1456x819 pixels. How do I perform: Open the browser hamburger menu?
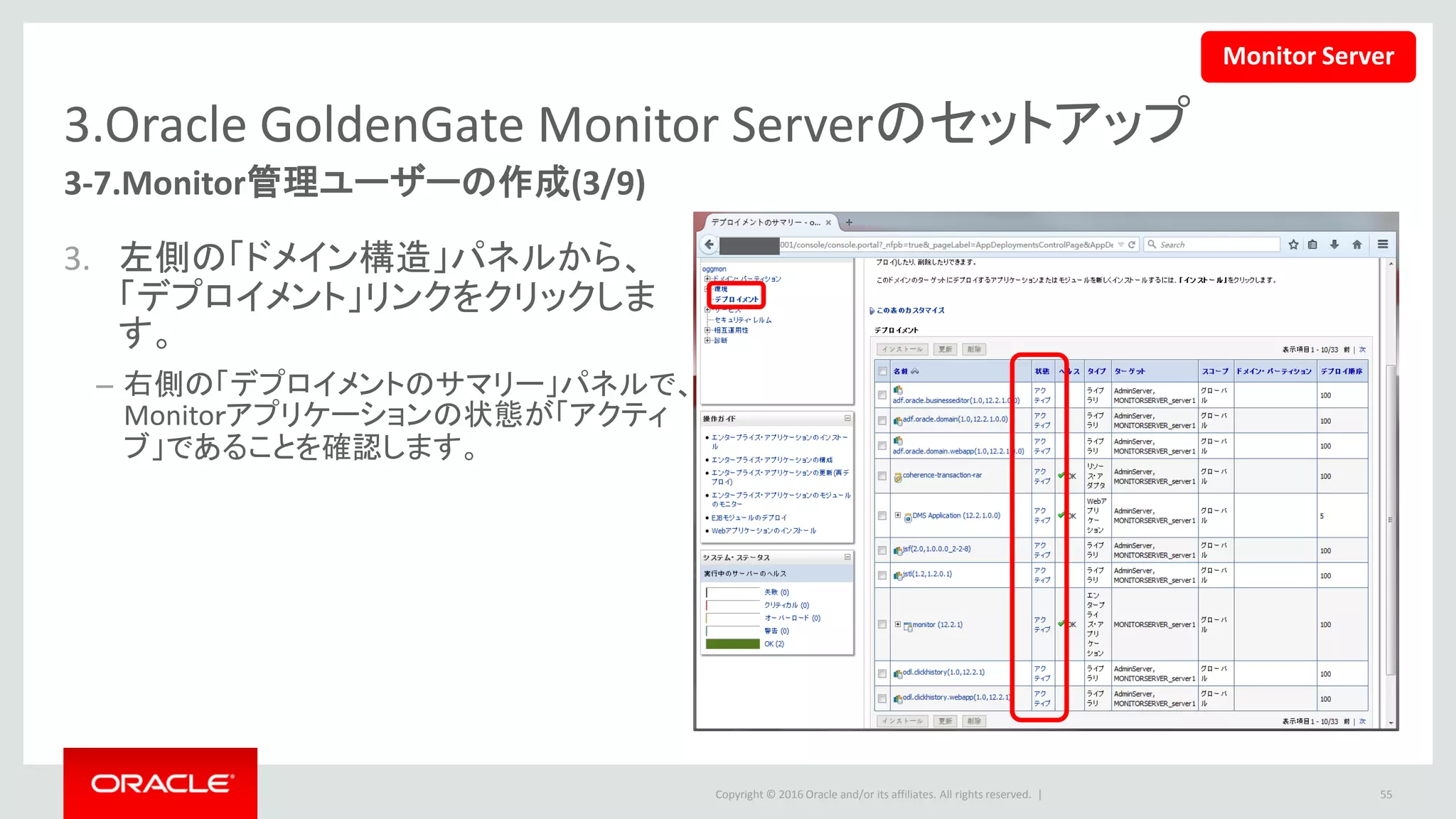coord(1383,245)
